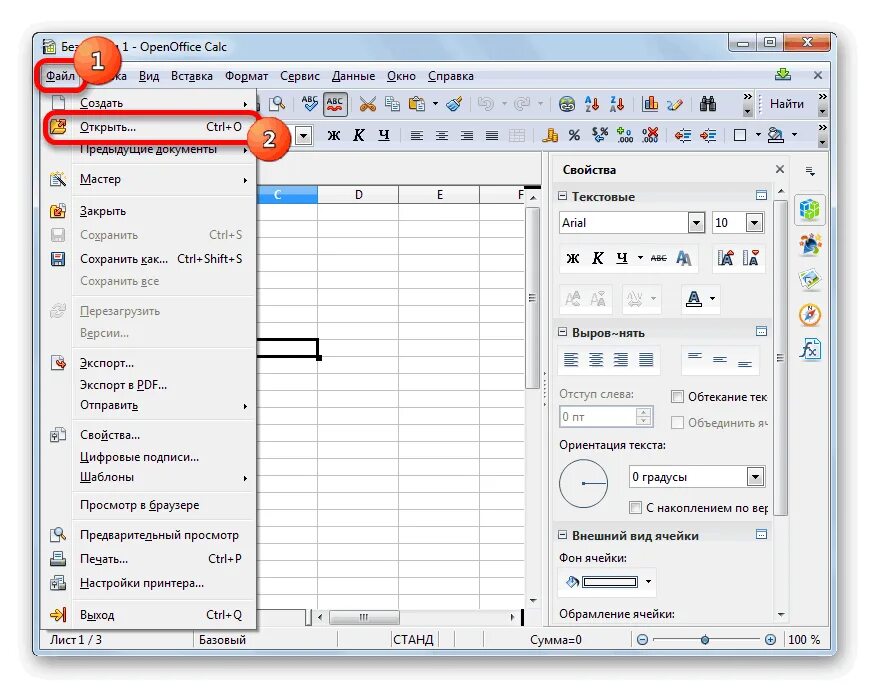The image size is (870, 689).
Task: Click the Format Paintbrush icon
Action: [x=454, y=104]
